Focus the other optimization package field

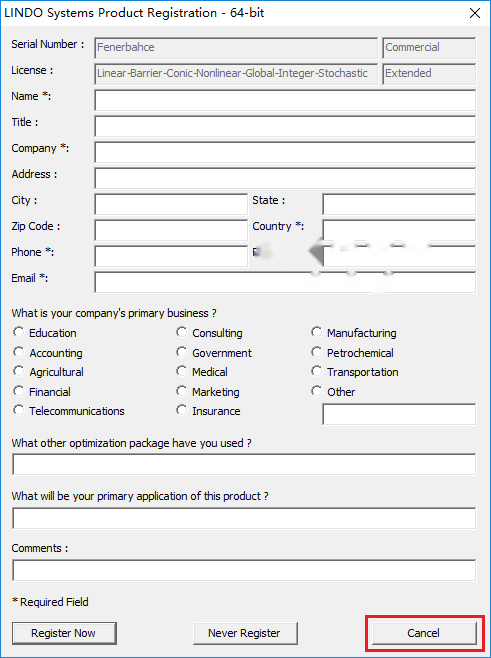(244, 464)
